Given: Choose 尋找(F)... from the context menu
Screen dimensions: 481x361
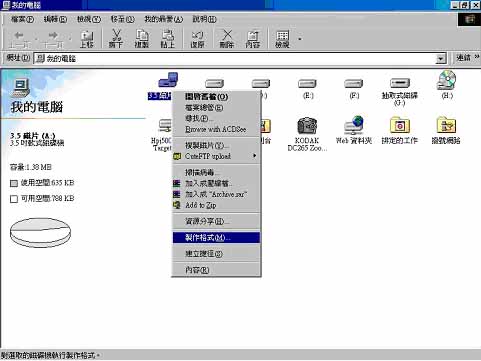Looking at the screenshot, I should pos(216,118).
